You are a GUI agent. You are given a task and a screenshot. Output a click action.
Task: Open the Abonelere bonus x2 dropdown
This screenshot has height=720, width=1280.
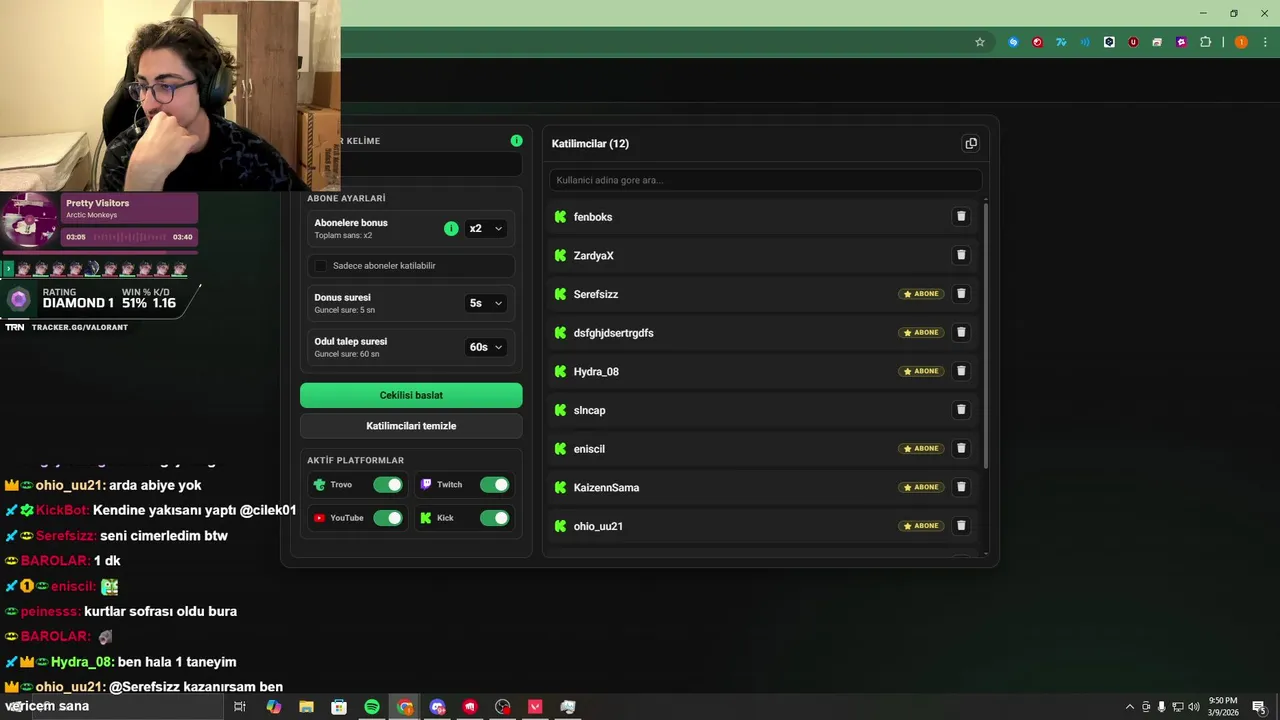click(486, 229)
